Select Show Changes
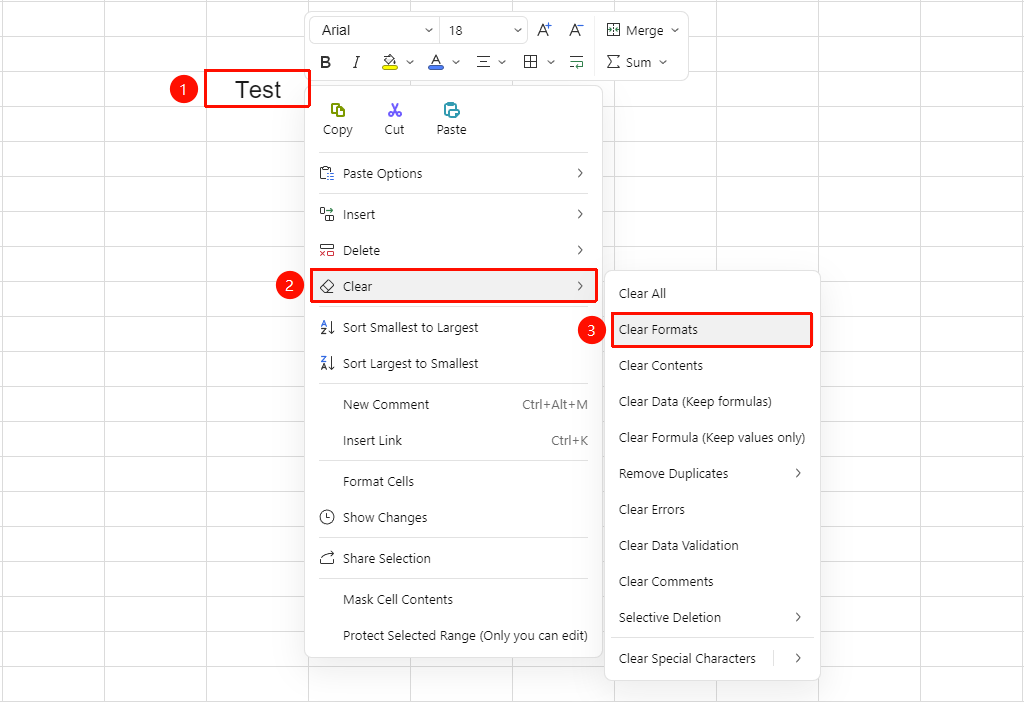This screenshot has width=1024, height=702. pos(453,517)
